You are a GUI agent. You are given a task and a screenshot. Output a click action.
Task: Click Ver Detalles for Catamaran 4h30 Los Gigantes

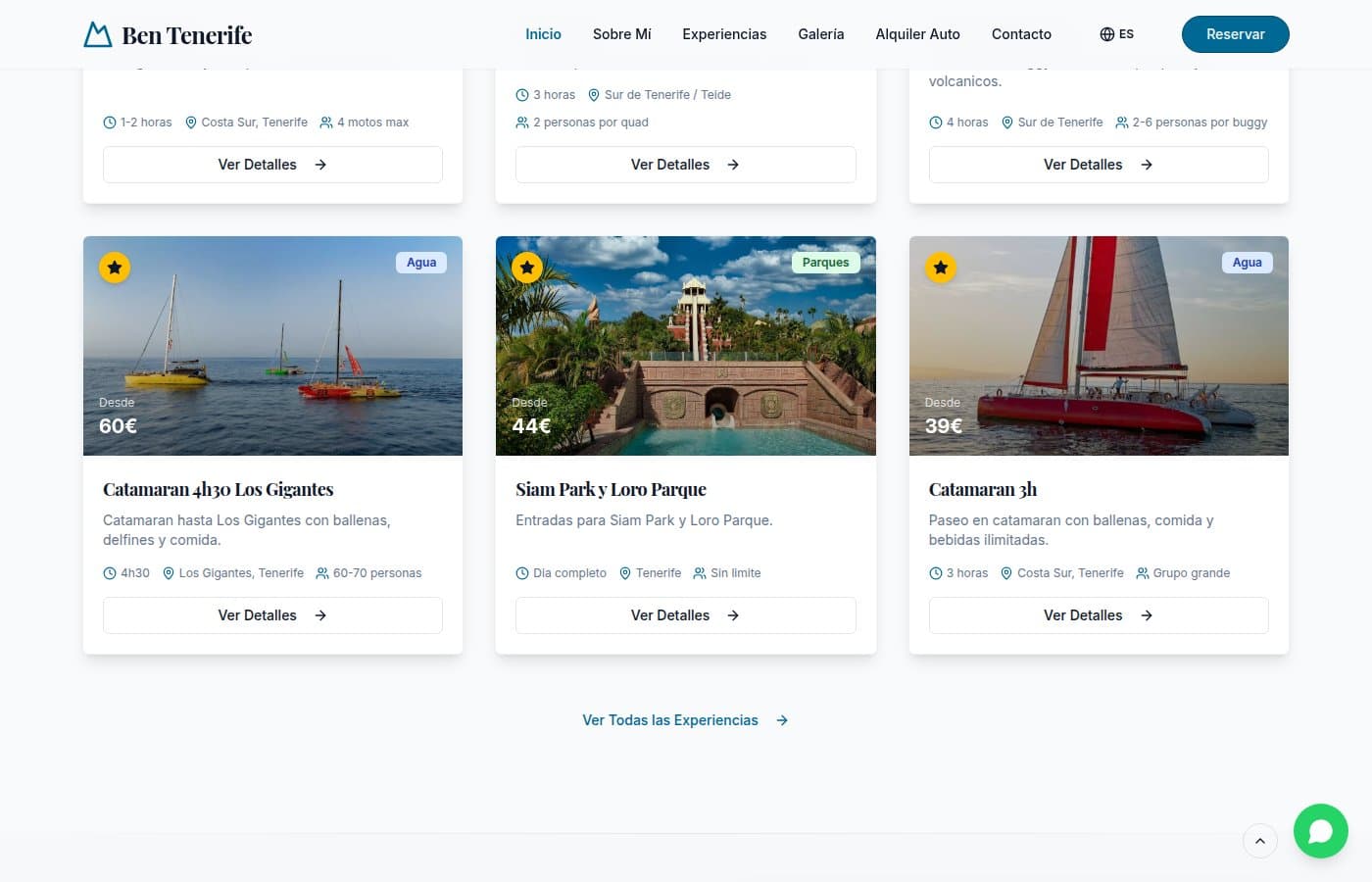(272, 615)
